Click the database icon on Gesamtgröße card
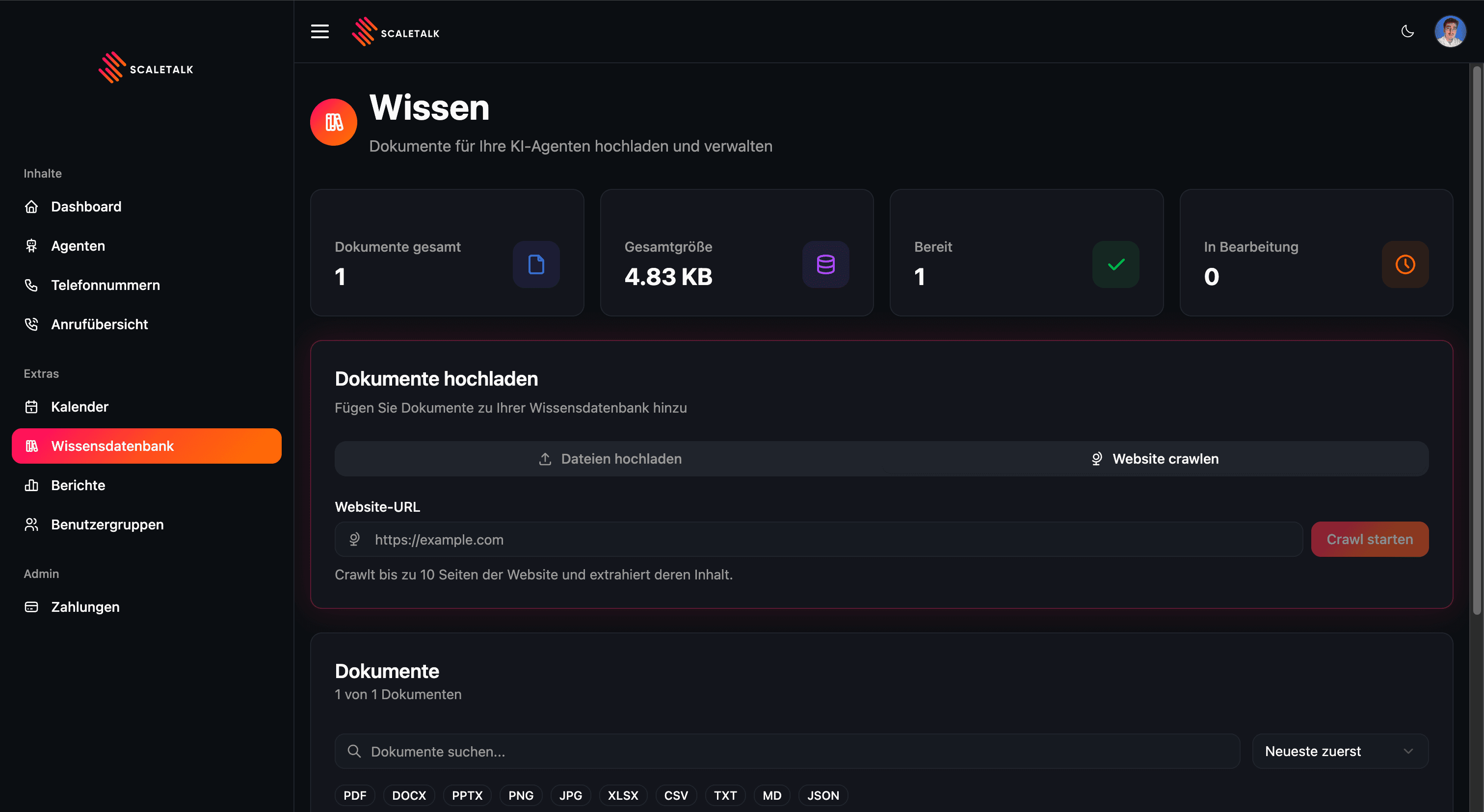The width and height of the screenshot is (1484, 812). click(x=825, y=264)
